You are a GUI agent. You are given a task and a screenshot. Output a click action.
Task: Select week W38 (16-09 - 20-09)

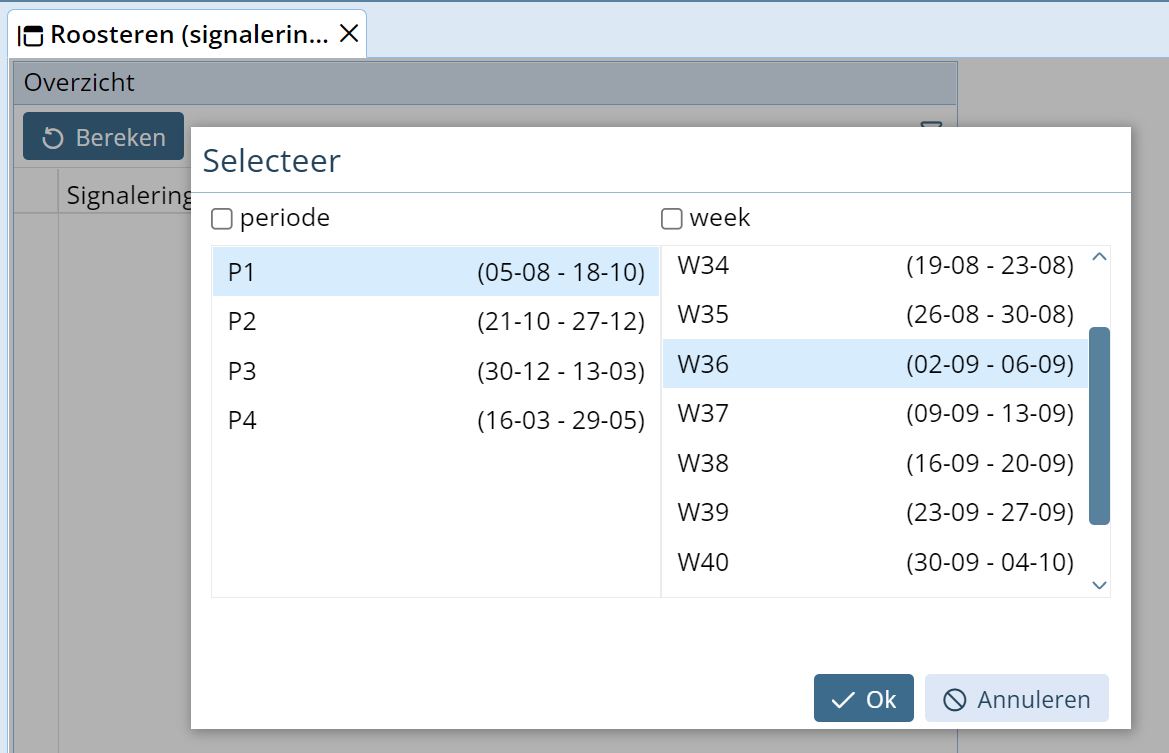[x=875, y=463]
